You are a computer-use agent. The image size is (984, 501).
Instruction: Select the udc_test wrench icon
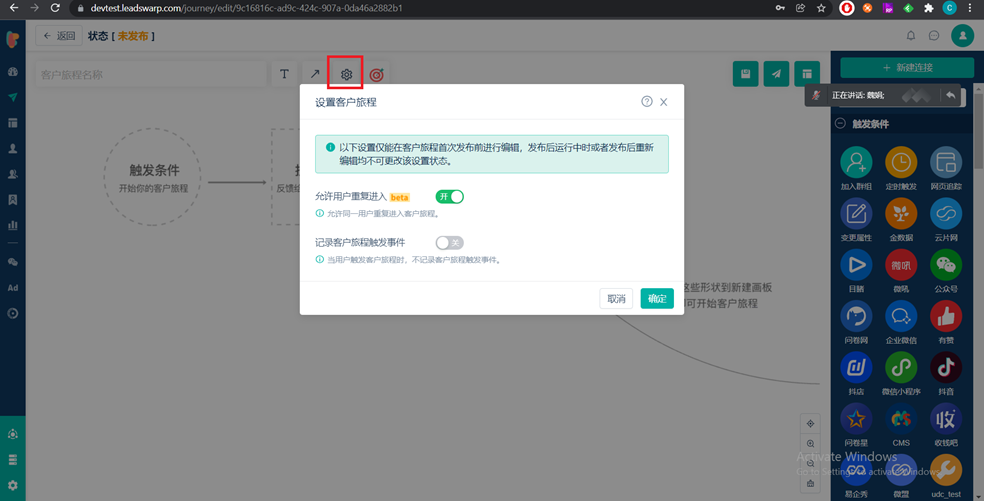point(946,470)
